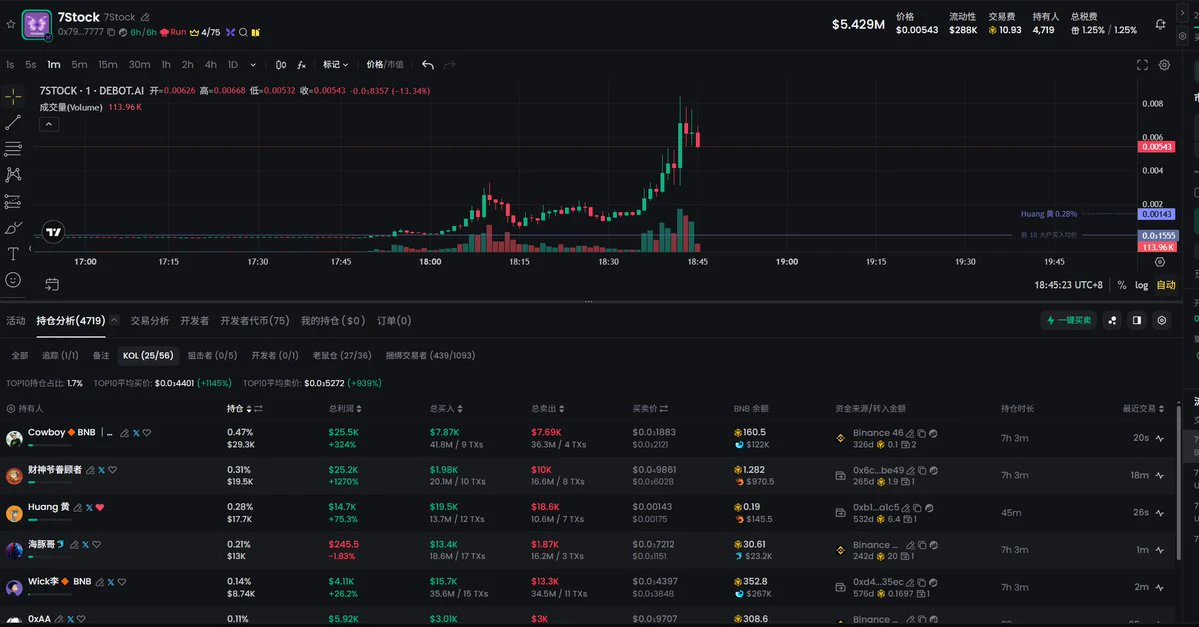Toggle percent scale on price axis
The height and width of the screenshot is (627, 1199).
(1122, 285)
